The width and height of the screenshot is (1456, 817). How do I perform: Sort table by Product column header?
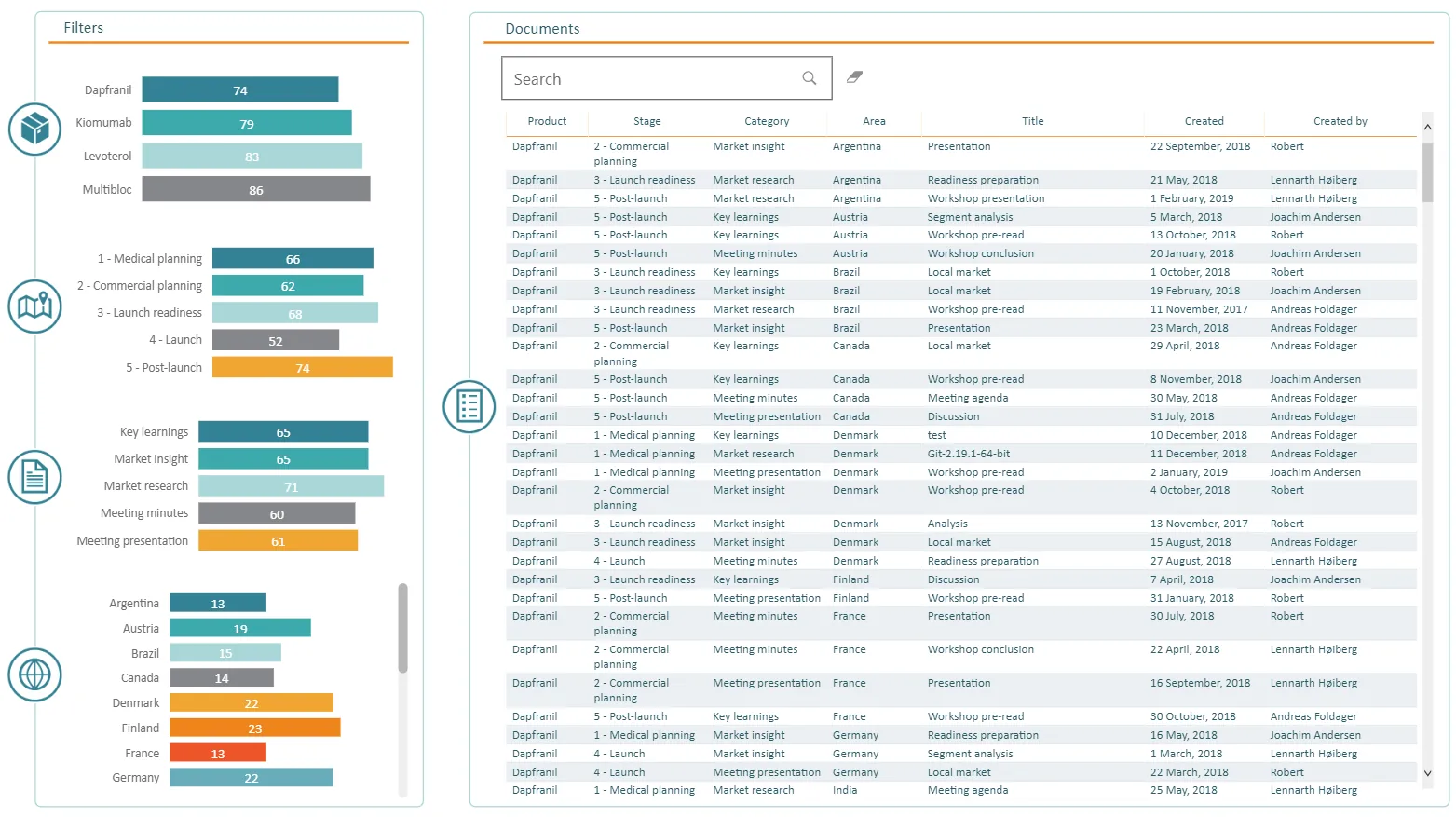click(547, 121)
